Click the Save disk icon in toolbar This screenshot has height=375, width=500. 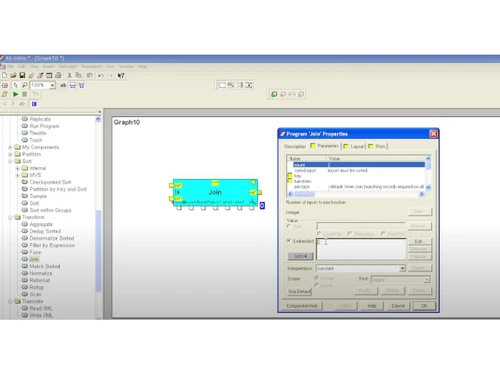tap(22, 76)
